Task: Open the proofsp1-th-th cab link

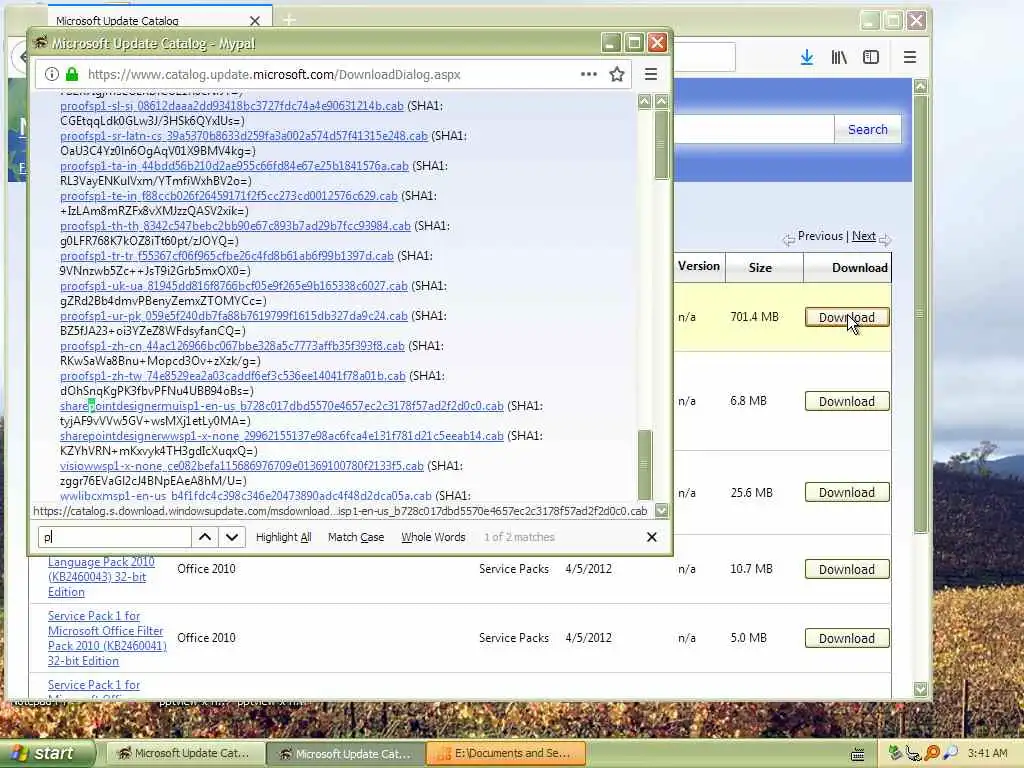Action: click(x=235, y=226)
